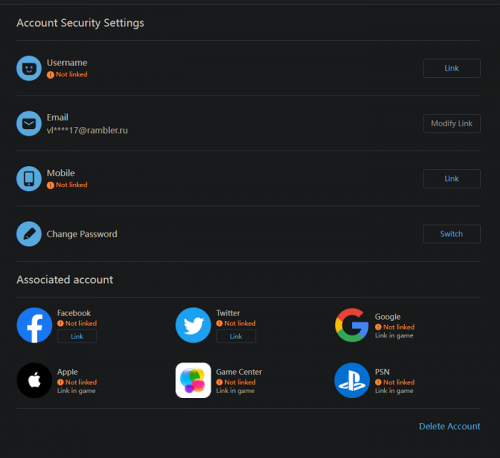Click the PlayStation PSN icon
The height and width of the screenshot is (458, 500).
click(x=352, y=380)
